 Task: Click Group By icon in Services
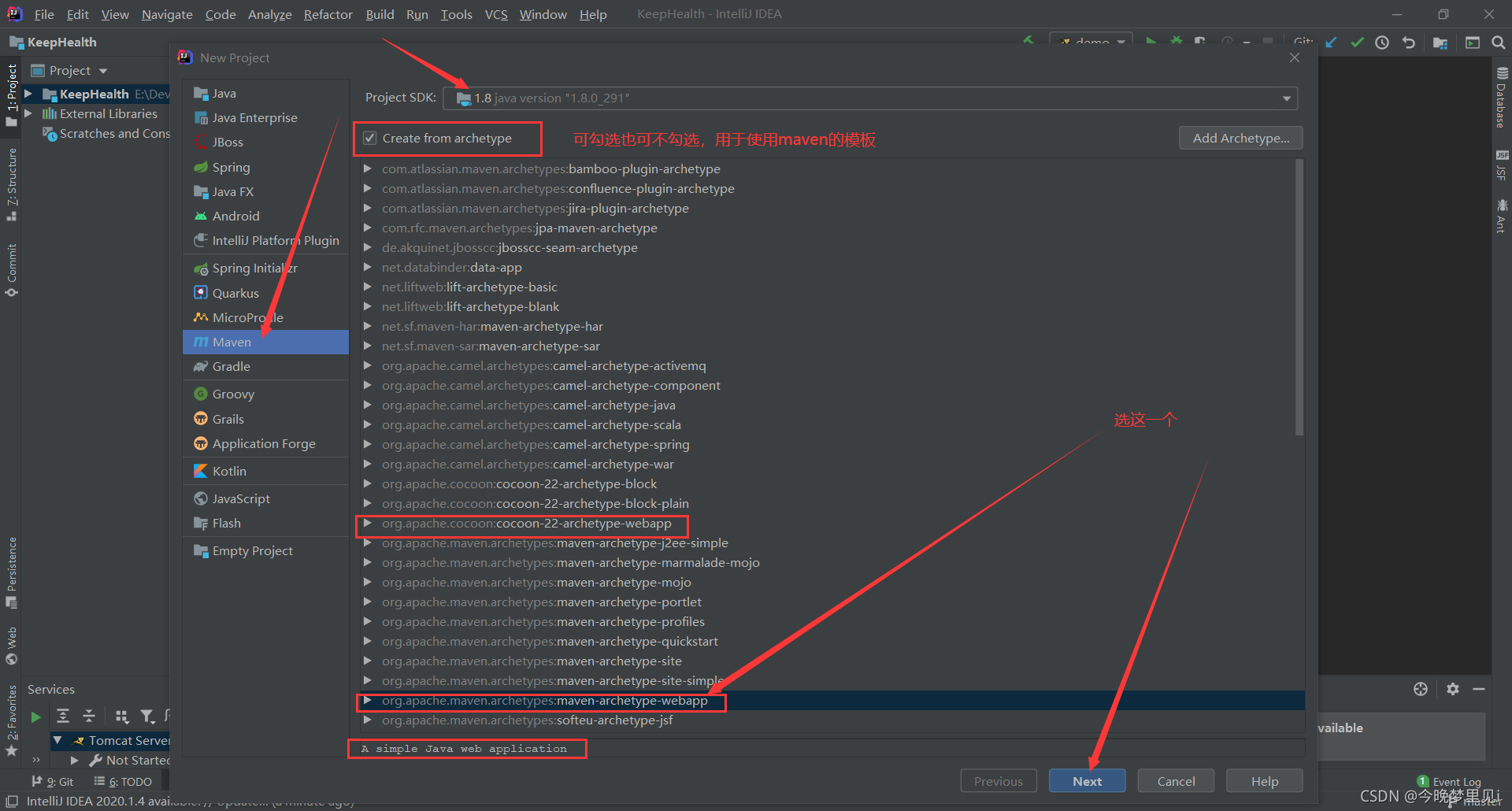click(x=121, y=716)
